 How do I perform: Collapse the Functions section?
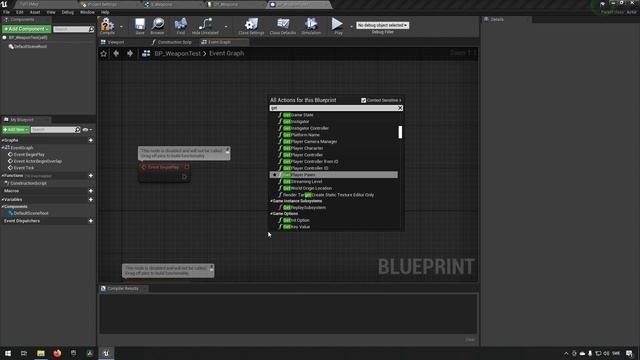coord(3,176)
